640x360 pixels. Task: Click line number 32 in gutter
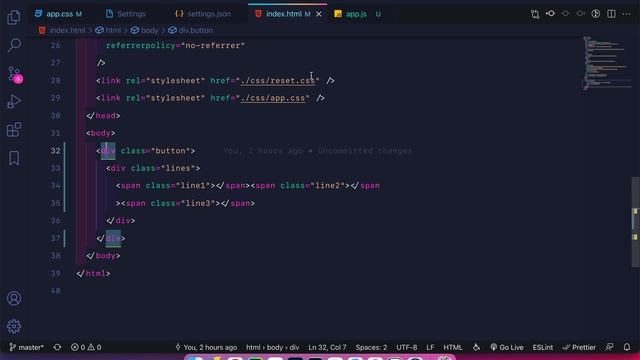click(x=56, y=151)
